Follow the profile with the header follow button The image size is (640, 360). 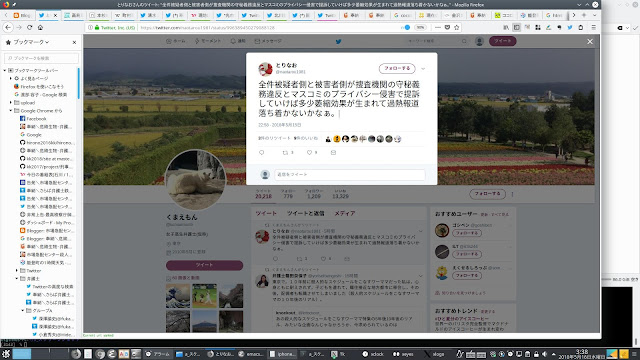click(x=487, y=194)
